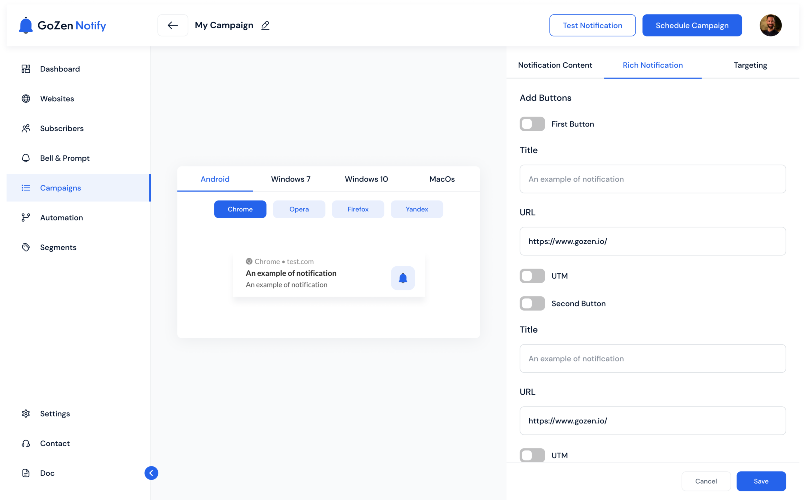806x500 pixels.
Task: Click the Segments tag icon
Action: [x=26, y=247]
